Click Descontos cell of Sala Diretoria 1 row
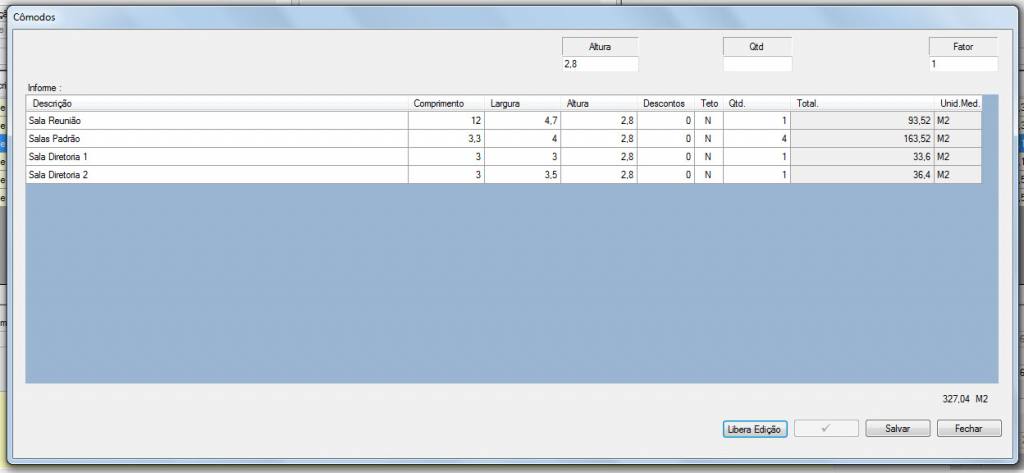This screenshot has width=1024, height=473. click(665, 157)
